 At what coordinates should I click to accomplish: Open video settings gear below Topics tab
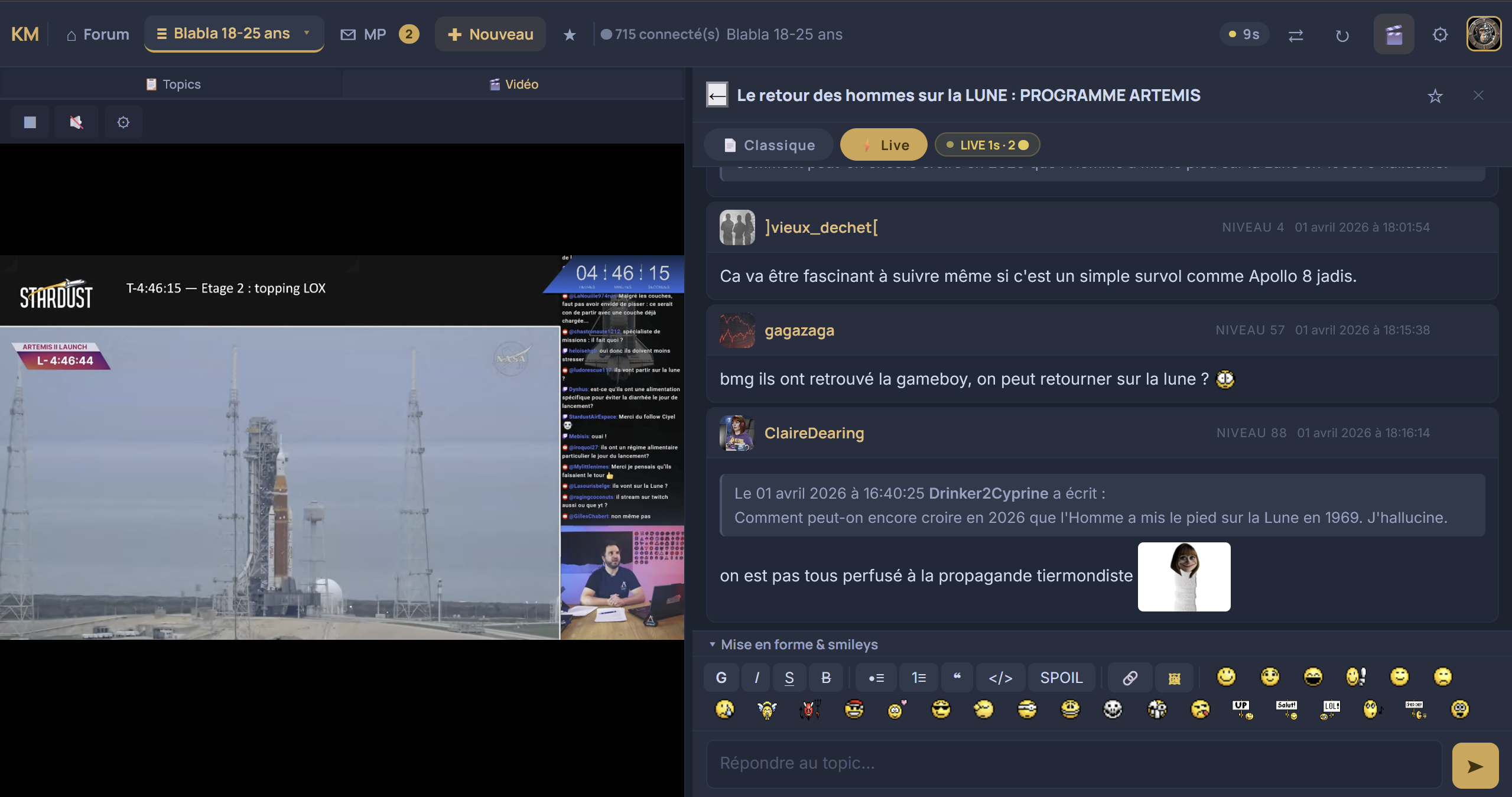(123, 122)
